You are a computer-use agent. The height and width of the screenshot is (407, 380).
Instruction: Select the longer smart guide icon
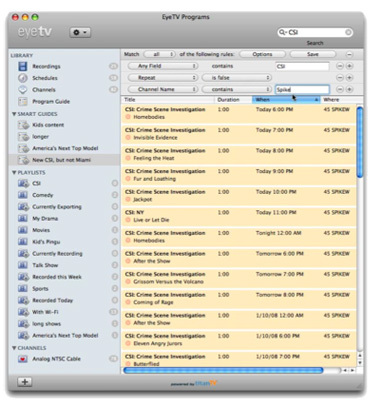(23, 137)
